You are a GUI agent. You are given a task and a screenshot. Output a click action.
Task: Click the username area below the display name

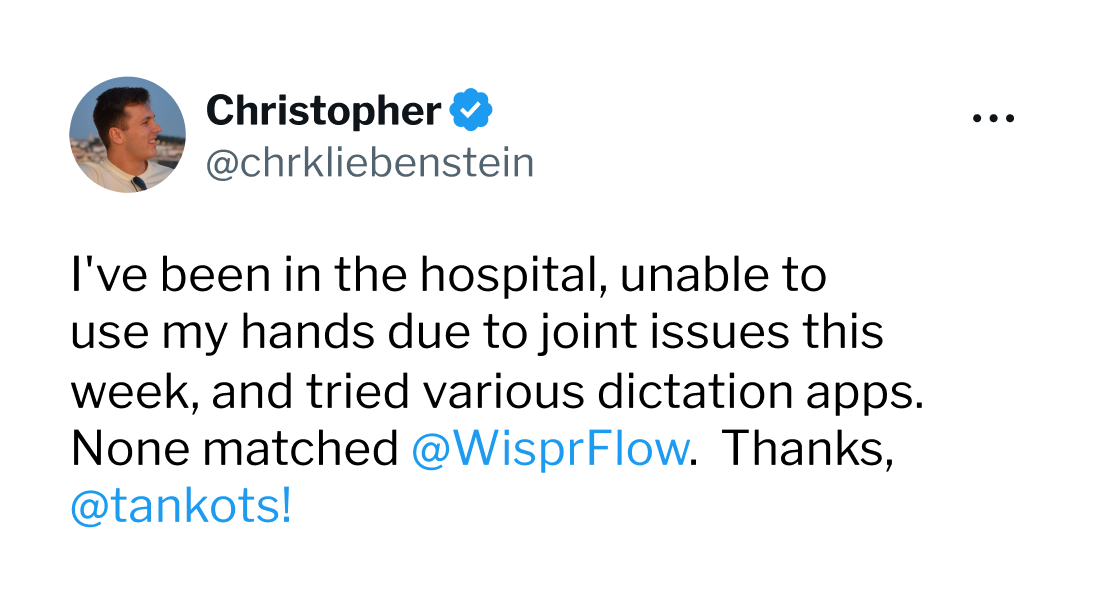coord(369,162)
